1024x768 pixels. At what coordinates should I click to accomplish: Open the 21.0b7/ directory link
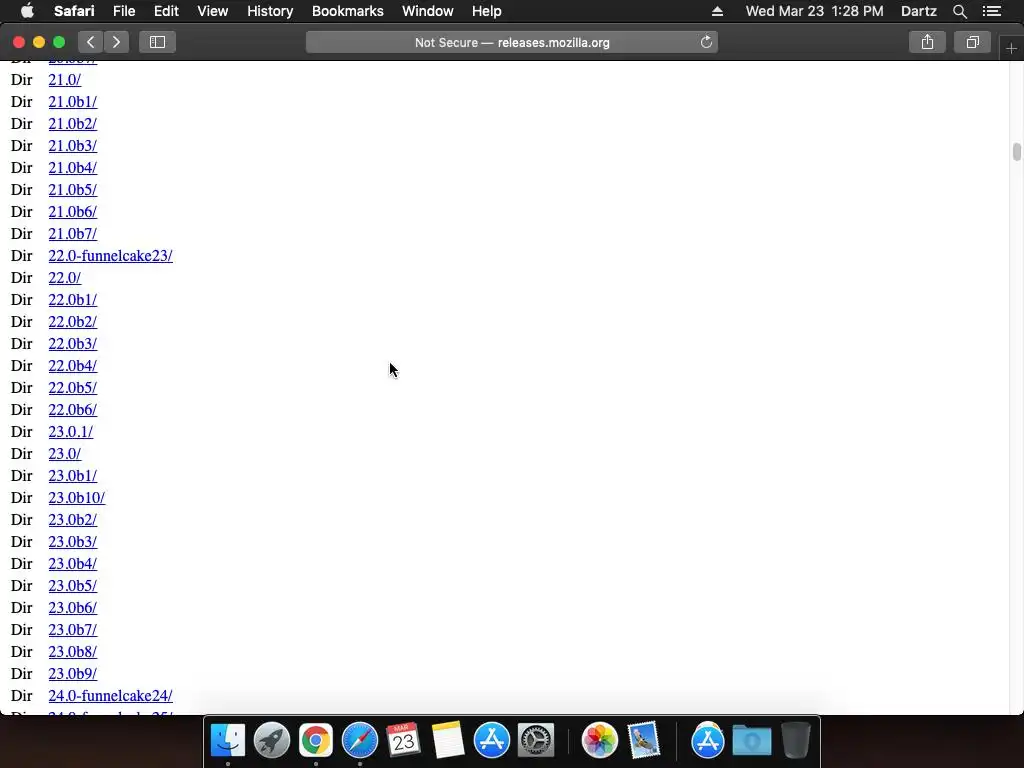click(72, 234)
